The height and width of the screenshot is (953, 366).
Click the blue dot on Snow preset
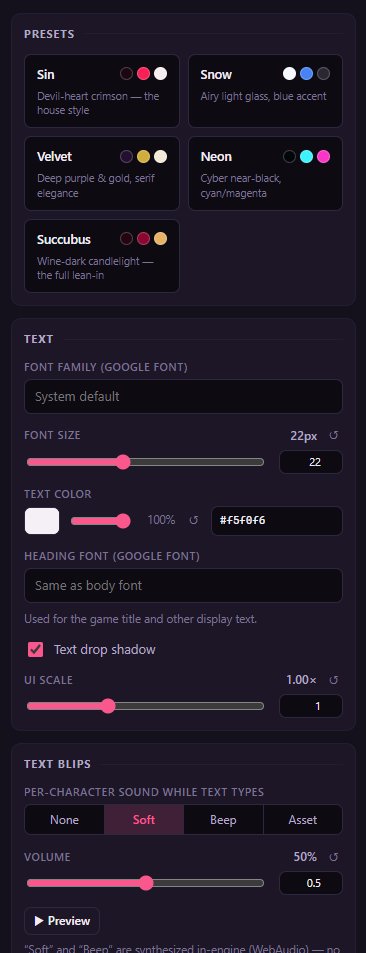[306, 74]
